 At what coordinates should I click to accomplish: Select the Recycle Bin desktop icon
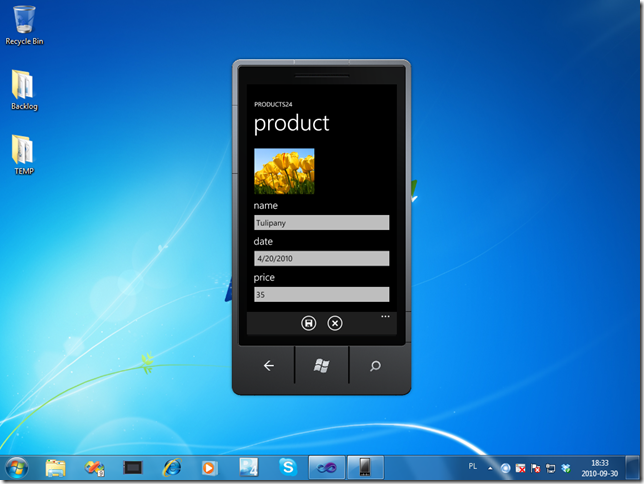pyautogui.click(x=24, y=25)
